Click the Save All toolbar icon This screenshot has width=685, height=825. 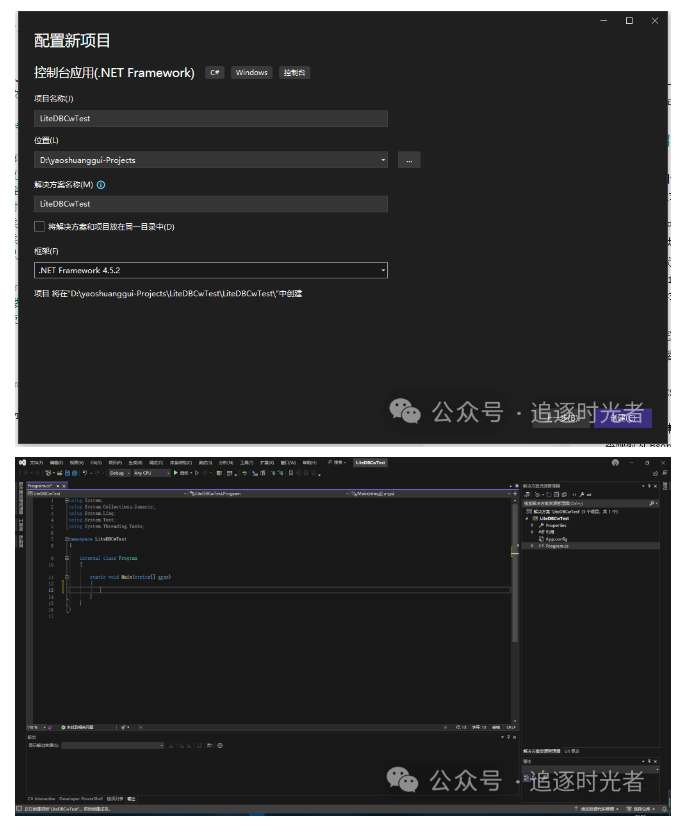pos(75,473)
